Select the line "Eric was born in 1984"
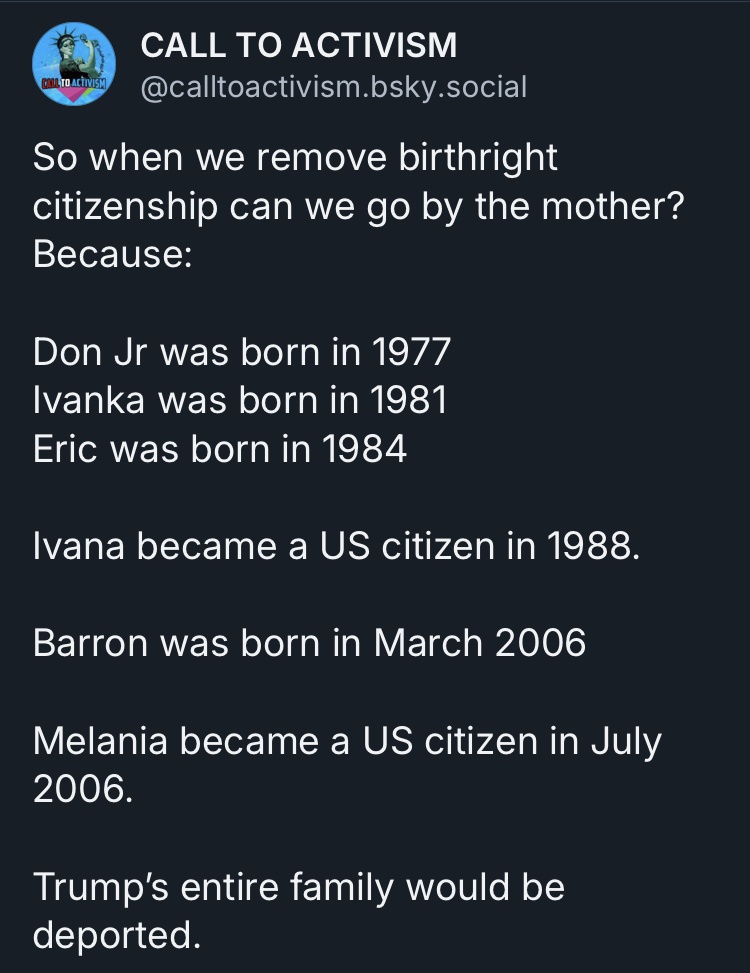The width and height of the screenshot is (750, 973). point(220,449)
